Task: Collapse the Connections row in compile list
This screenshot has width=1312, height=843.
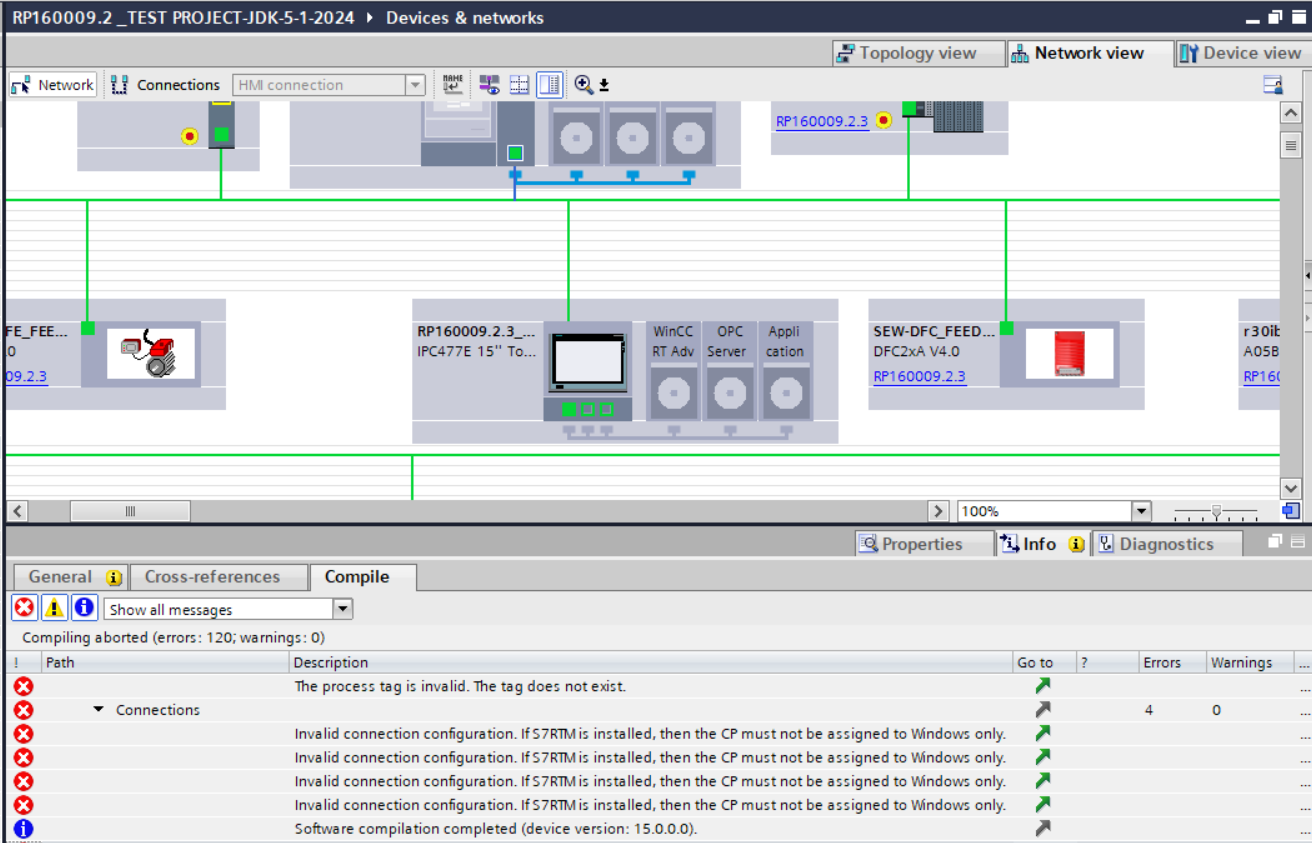Action: 99,710
